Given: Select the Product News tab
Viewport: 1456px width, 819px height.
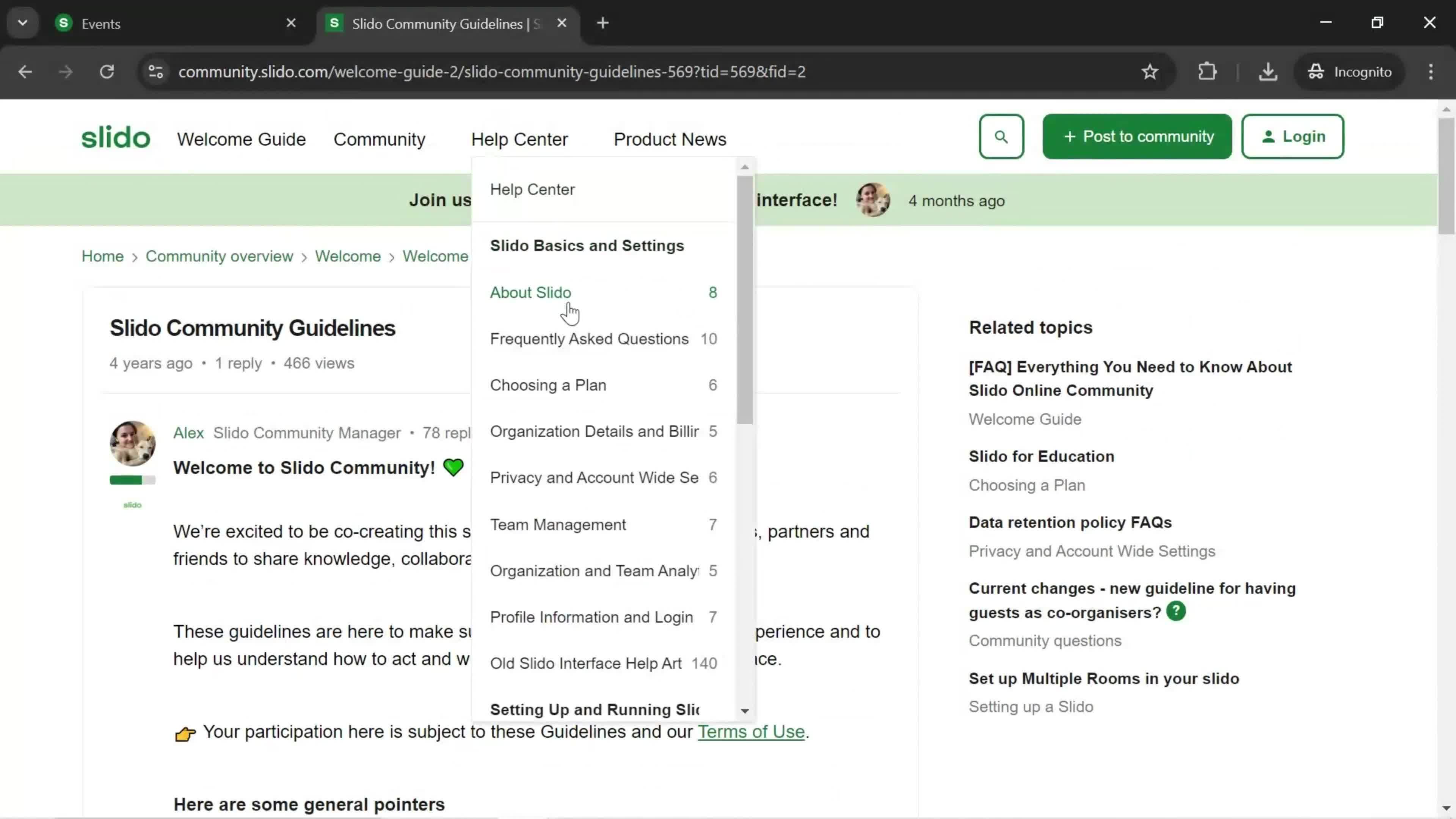Looking at the screenshot, I should pos(670,139).
